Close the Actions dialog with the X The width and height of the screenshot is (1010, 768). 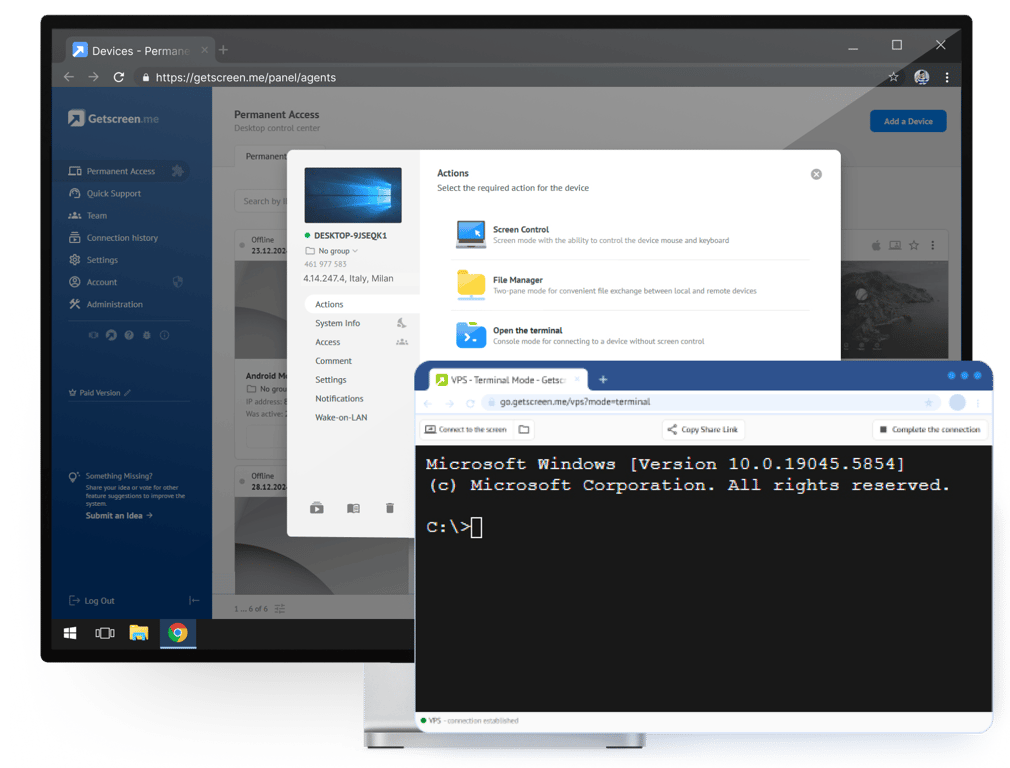point(816,174)
